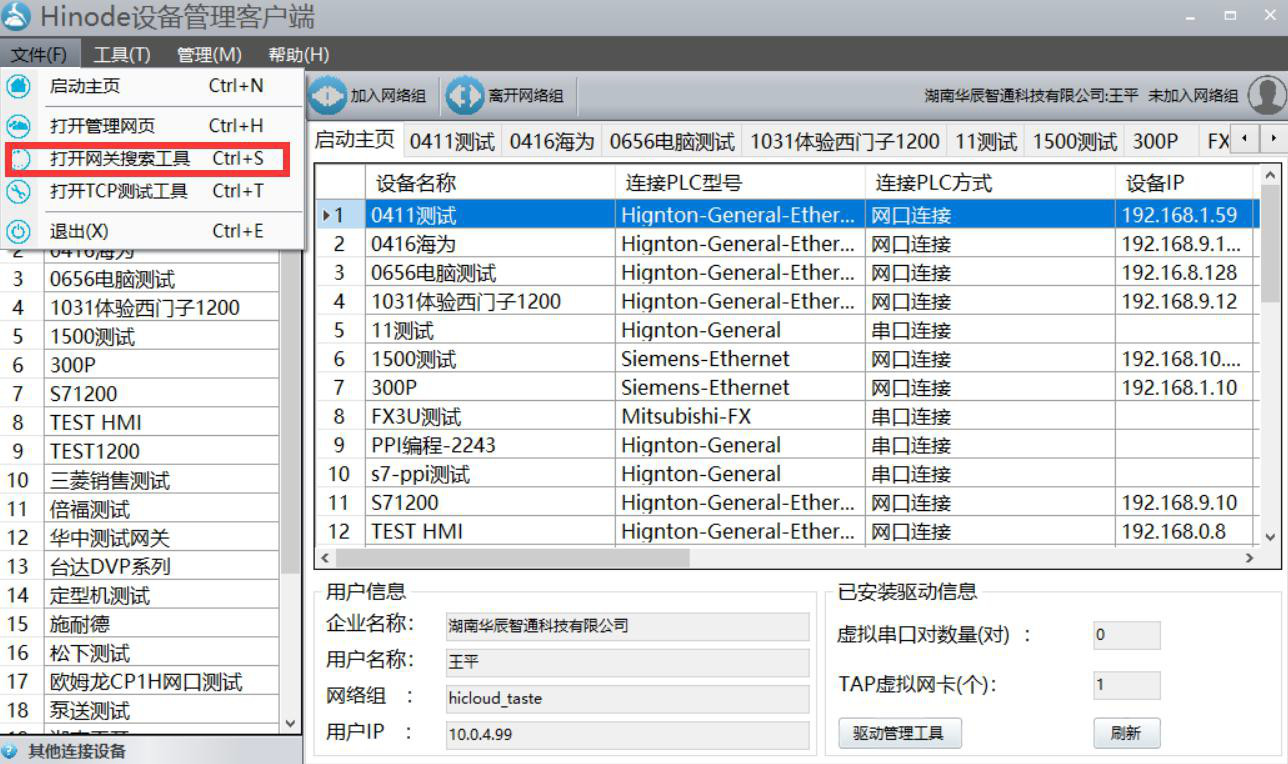Click the home icon beside 启动主页 menu item
Viewport: 1288px width, 764px height.
[x=19, y=86]
